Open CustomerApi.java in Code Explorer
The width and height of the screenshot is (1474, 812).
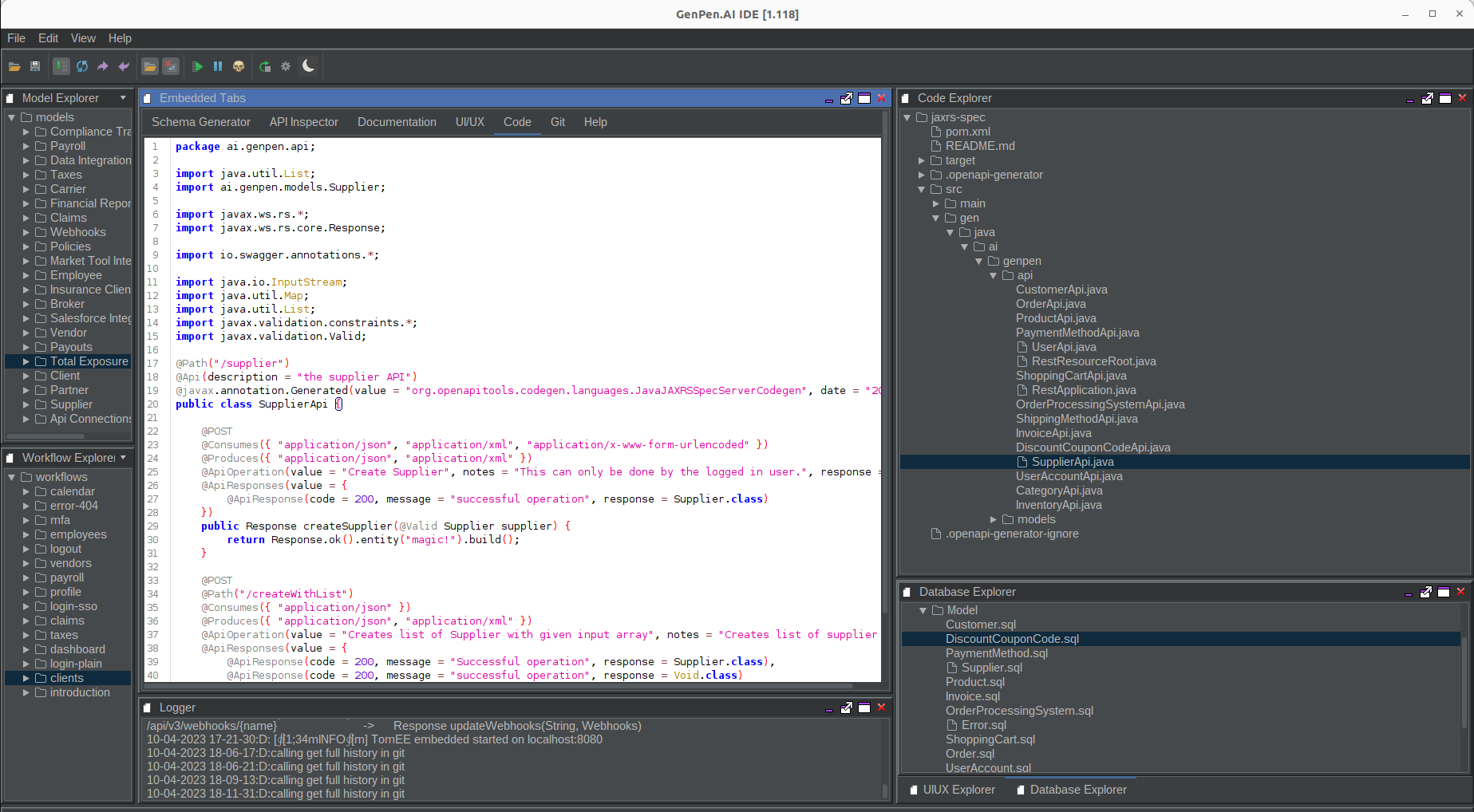pos(1061,290)
